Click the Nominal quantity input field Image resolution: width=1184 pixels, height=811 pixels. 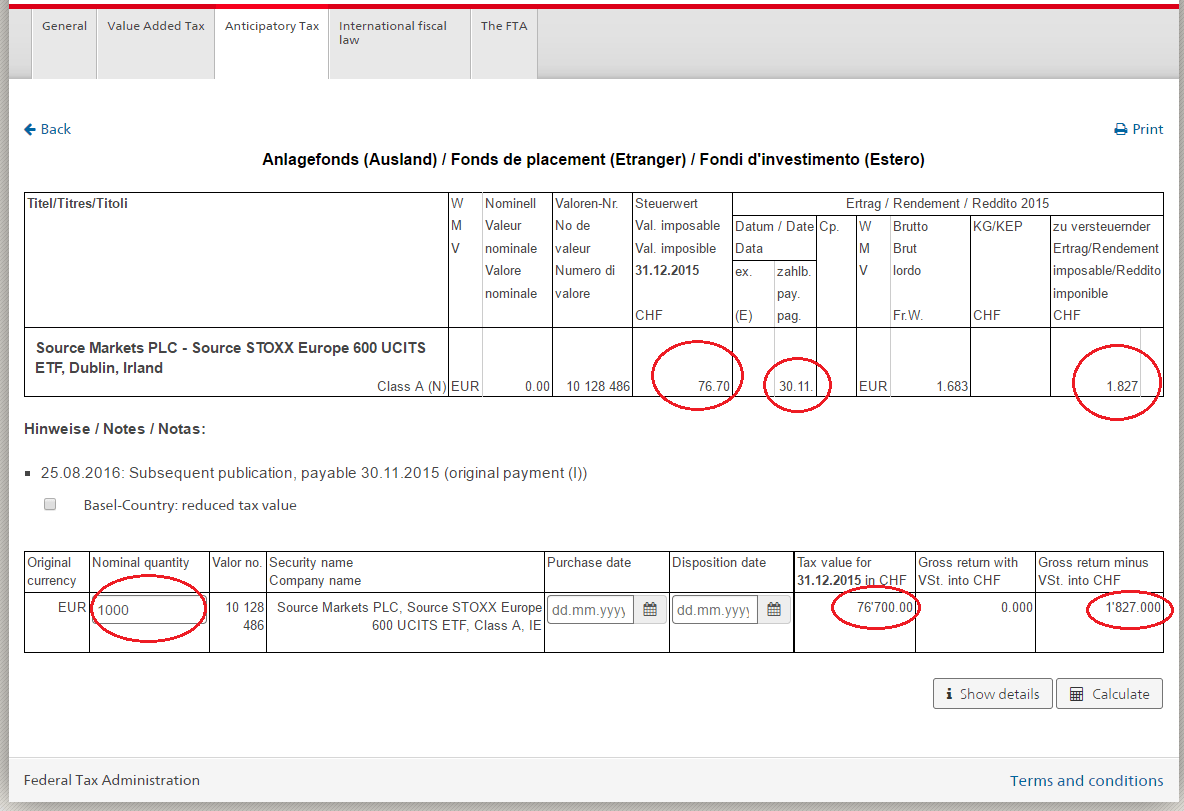pos(149,609)
